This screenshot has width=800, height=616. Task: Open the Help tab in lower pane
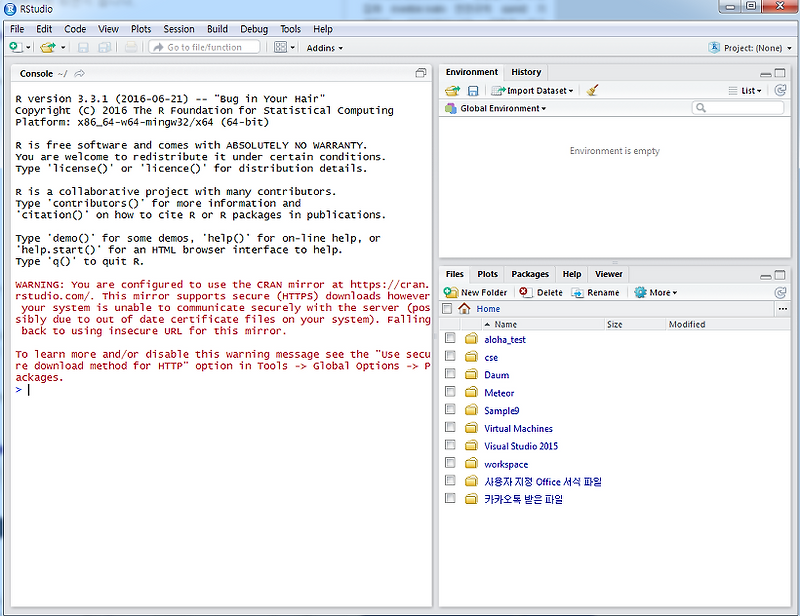click(572, 274)
